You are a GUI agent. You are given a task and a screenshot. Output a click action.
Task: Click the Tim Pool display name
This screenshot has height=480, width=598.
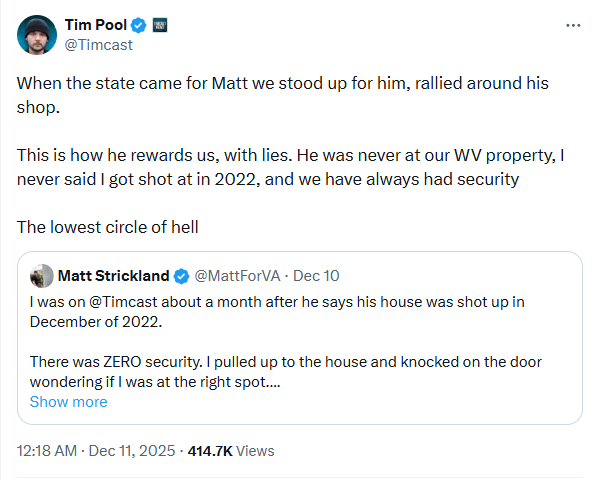(x=96, y=25)
